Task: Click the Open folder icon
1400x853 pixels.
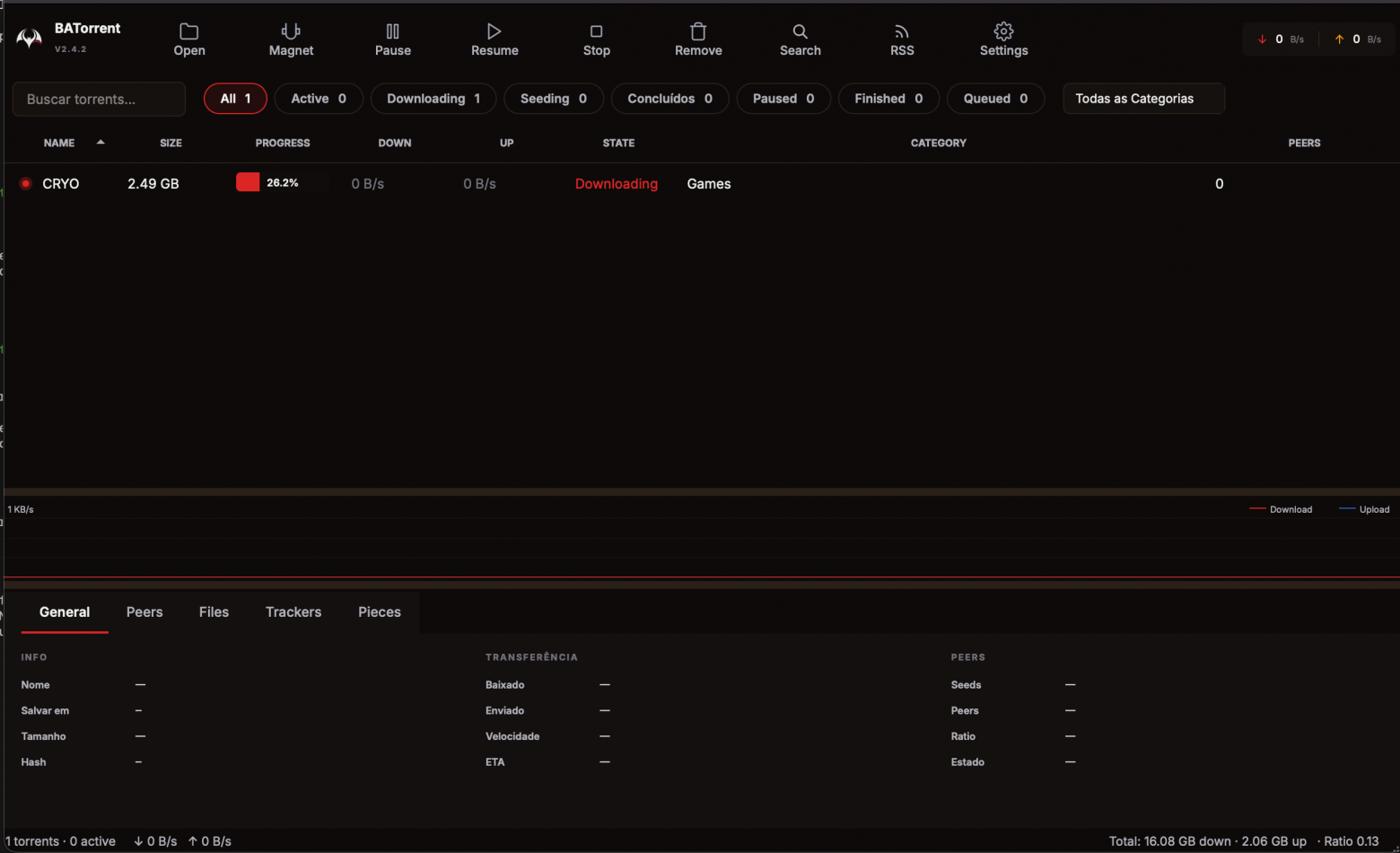Action: tap(188, 31)
